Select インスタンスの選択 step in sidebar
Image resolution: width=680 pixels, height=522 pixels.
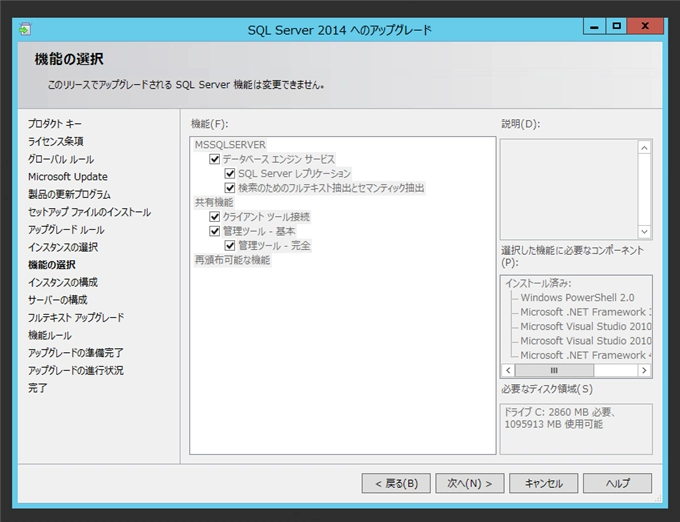[x=63, y=247]
